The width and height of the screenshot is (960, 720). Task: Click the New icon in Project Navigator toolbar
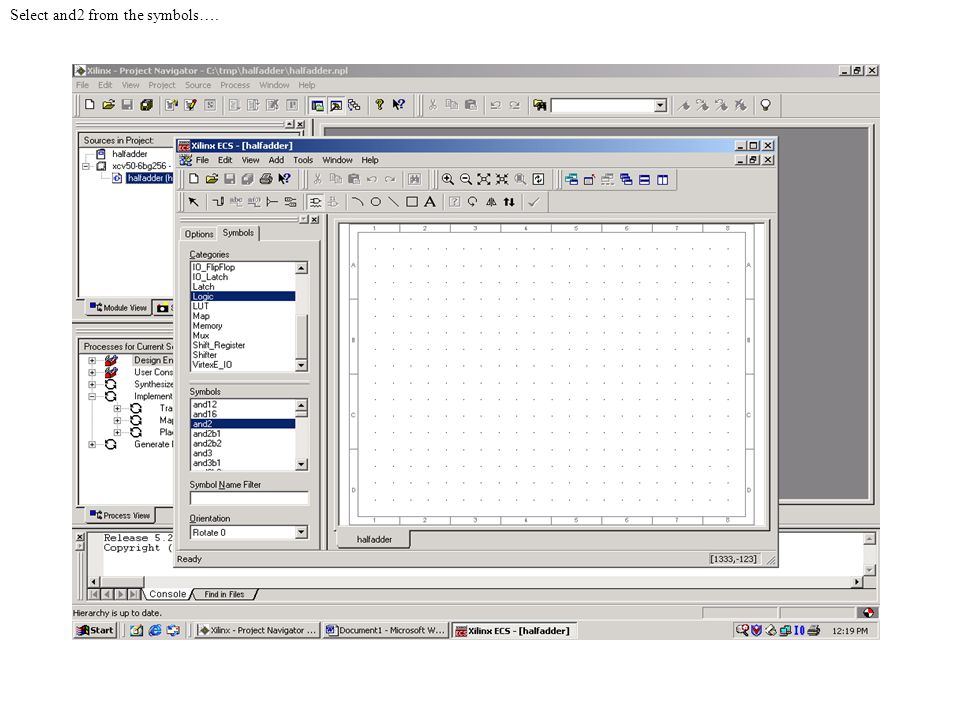click(x=90, y=105)
